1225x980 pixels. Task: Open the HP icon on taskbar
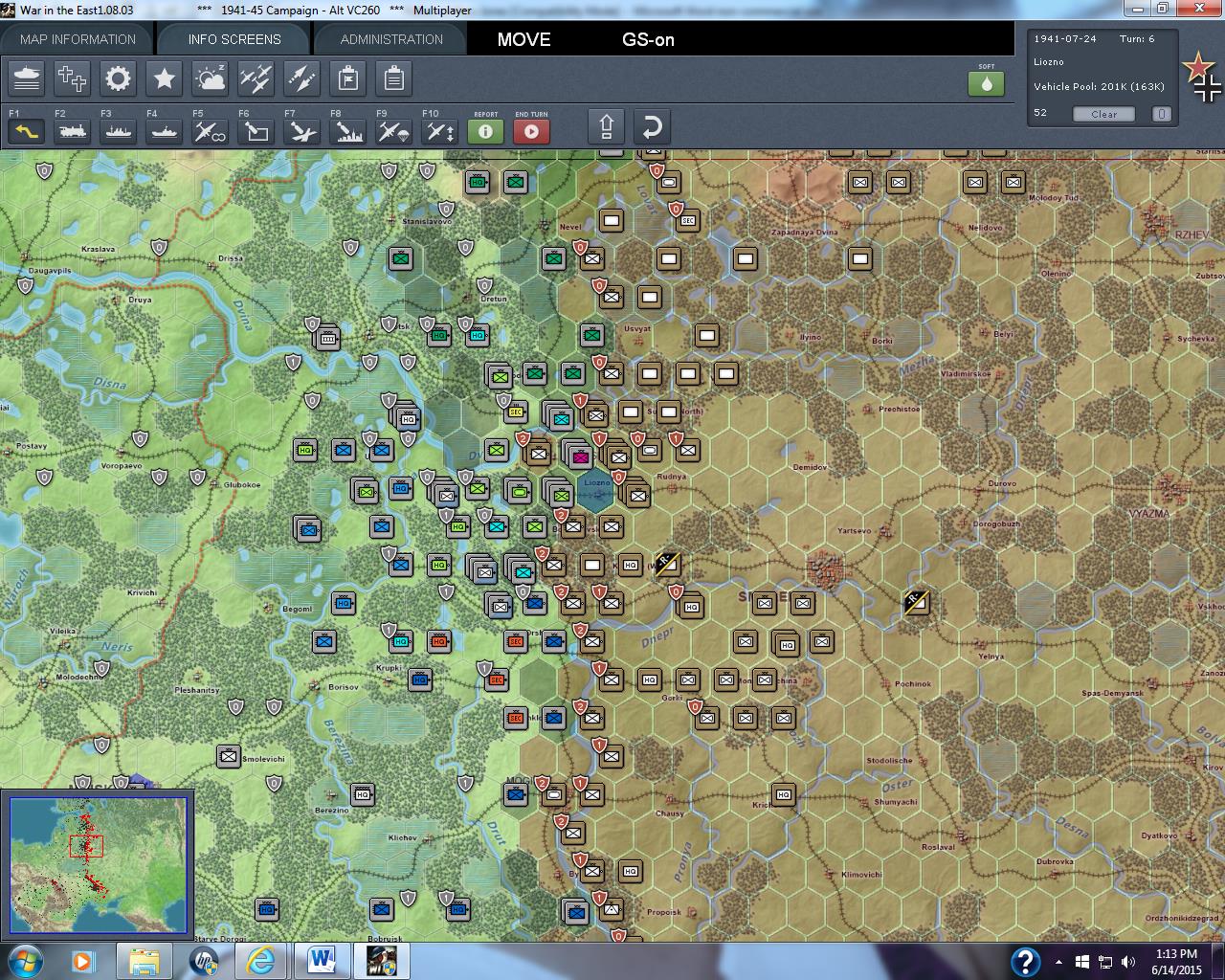[204, 961]
